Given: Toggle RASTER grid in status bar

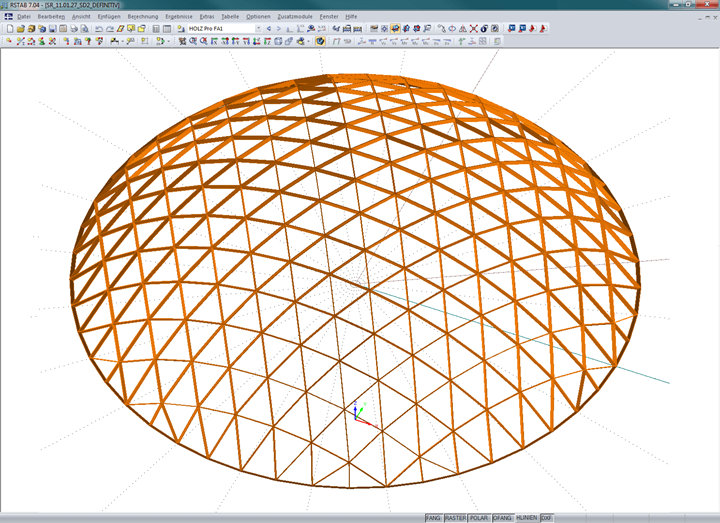Looking at the screenshot, I should pos(455,518).
